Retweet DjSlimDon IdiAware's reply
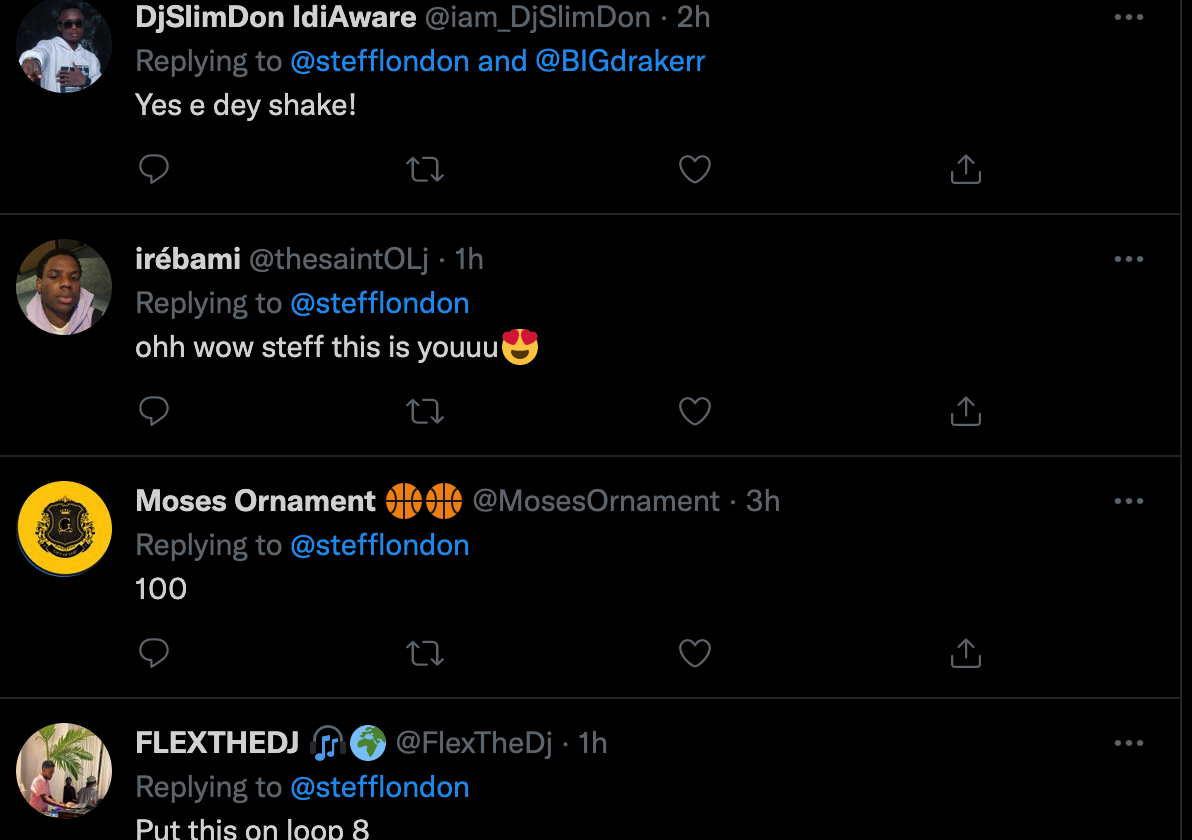This screenshot has height=840, width=1192. [x=425, y=169]
